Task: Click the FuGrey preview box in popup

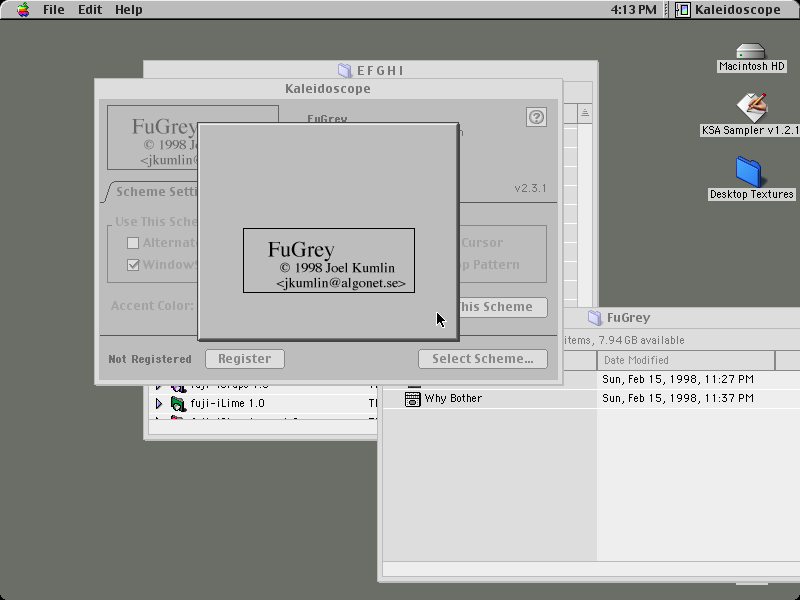Action: click(329, 261)
